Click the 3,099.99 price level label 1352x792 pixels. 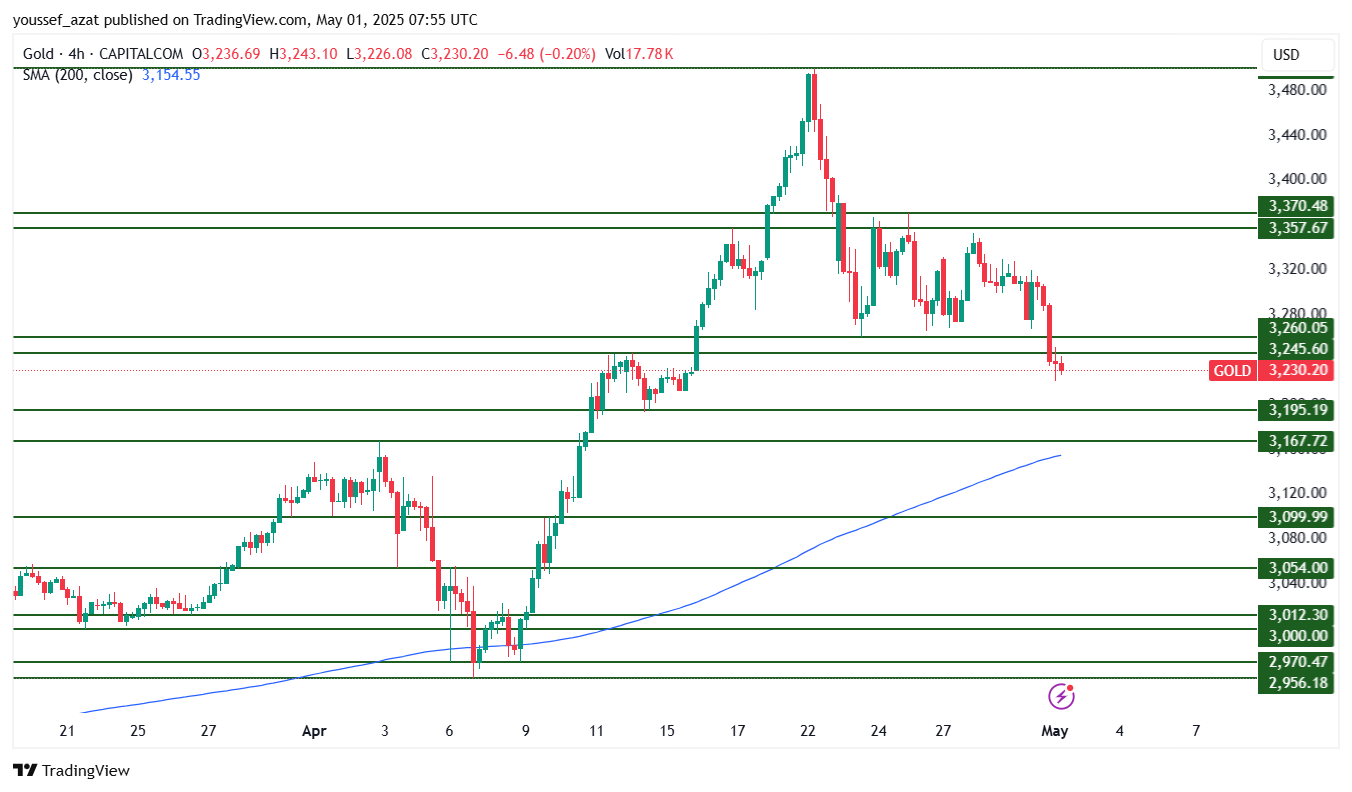[1297, 517]
